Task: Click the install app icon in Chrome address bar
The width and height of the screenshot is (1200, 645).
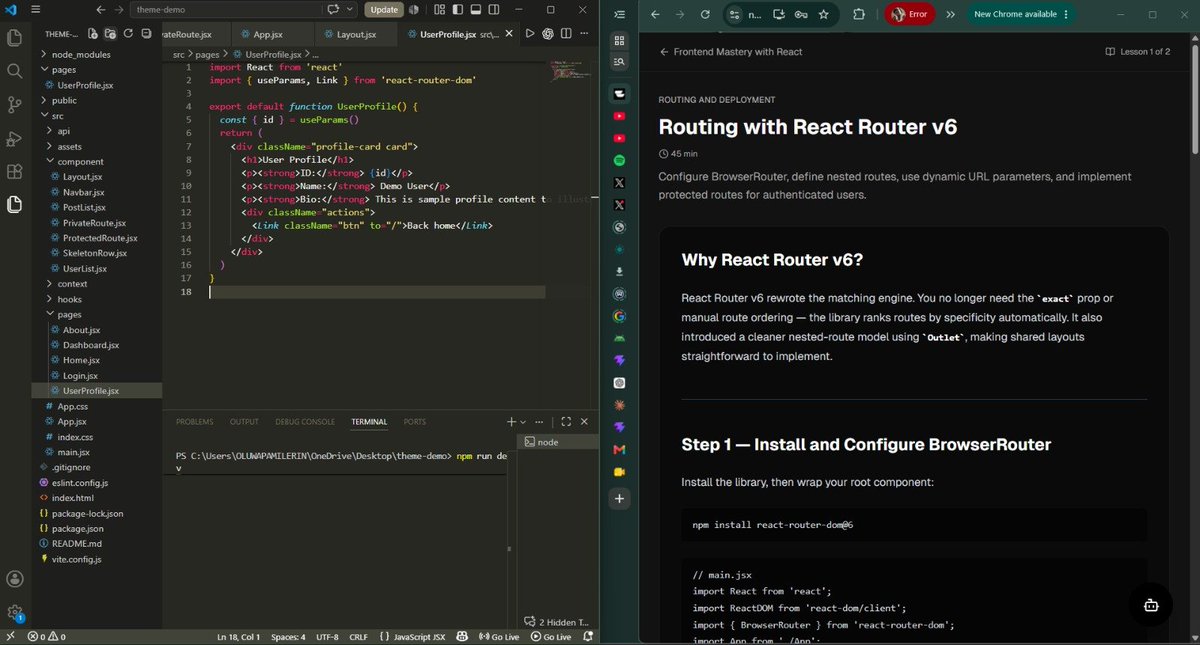Action: click(779, 15)
